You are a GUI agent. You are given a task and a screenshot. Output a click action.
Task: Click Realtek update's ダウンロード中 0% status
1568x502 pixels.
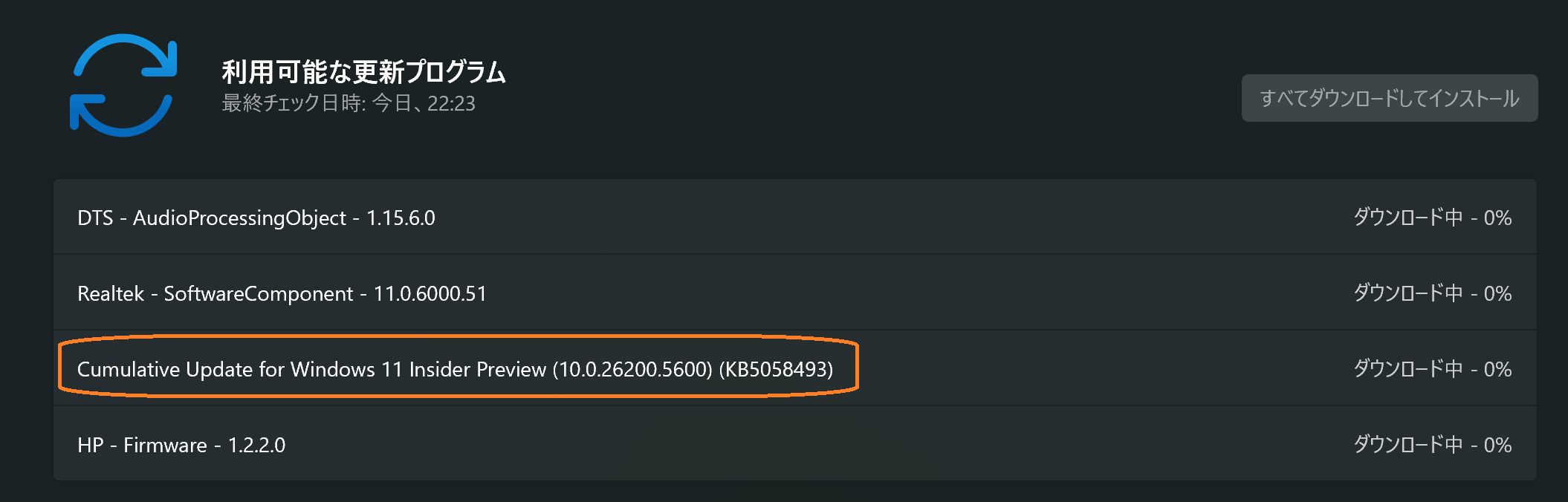tap(1432, 293)
